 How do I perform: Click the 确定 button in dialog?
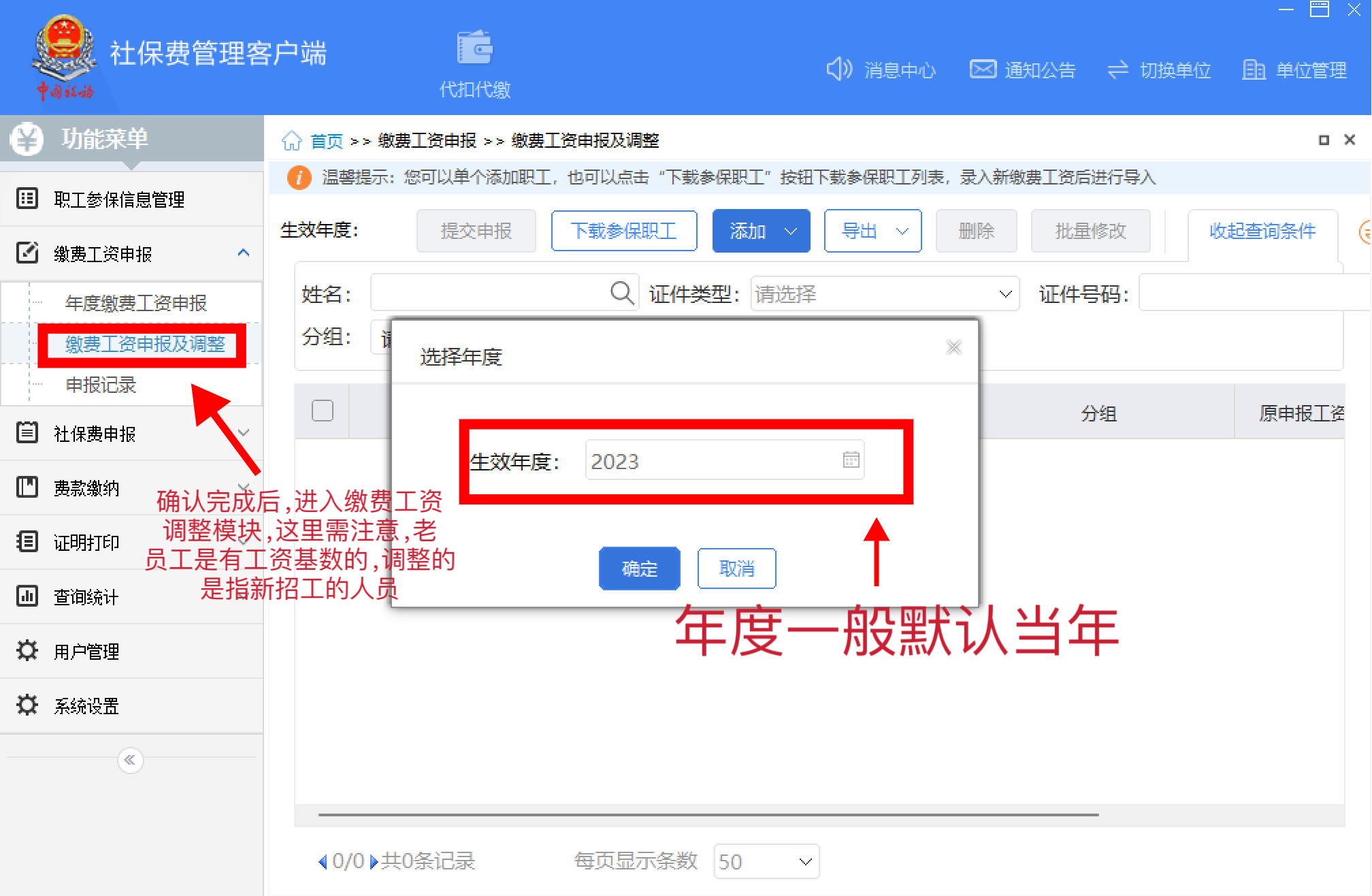[639, 569]
